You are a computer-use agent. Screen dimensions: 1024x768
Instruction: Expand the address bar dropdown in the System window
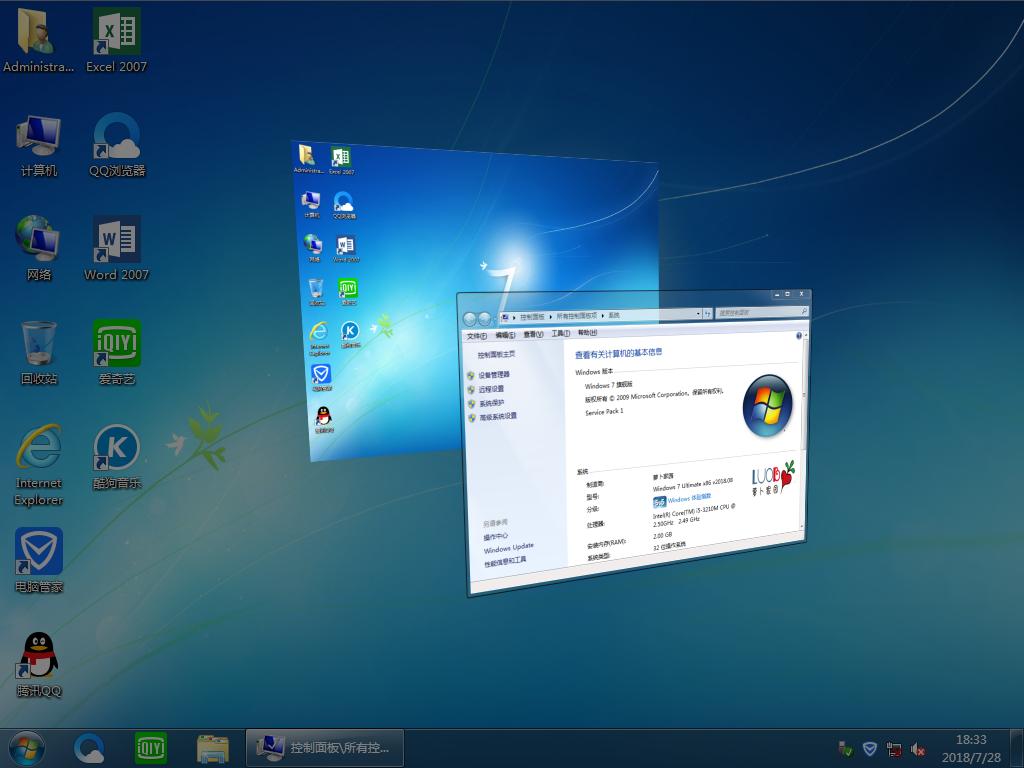coord(697,314)
